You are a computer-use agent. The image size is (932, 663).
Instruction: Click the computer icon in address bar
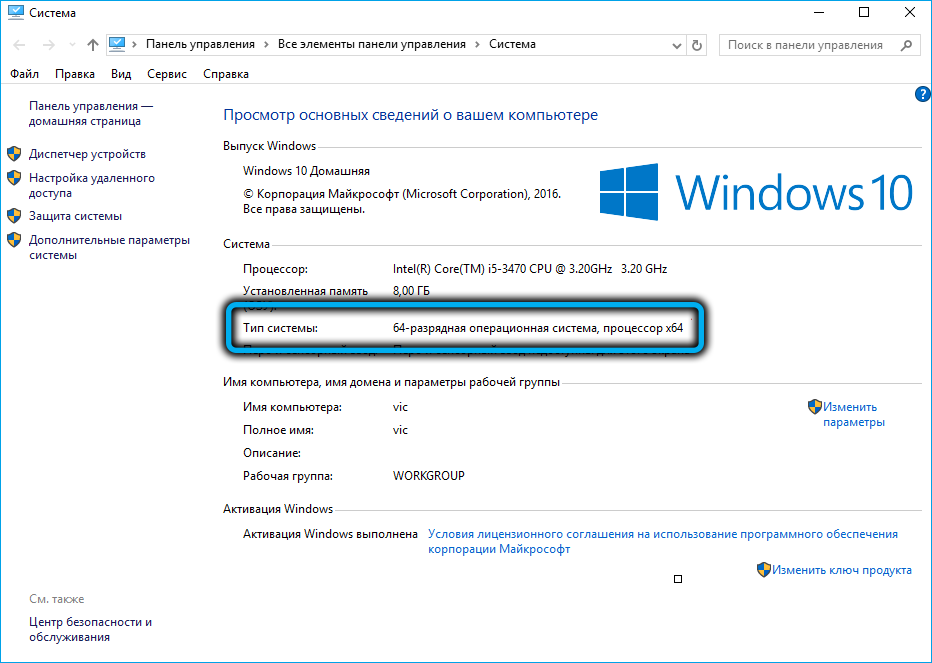[x=117, y=45]
